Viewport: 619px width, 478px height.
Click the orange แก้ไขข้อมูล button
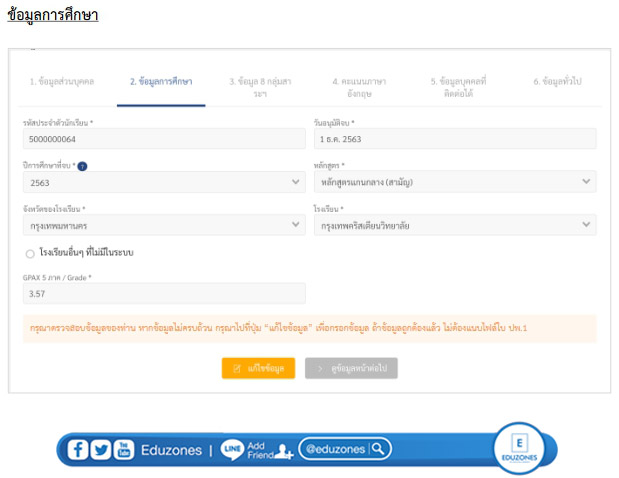pyautogui.click(x=258, y=368)
